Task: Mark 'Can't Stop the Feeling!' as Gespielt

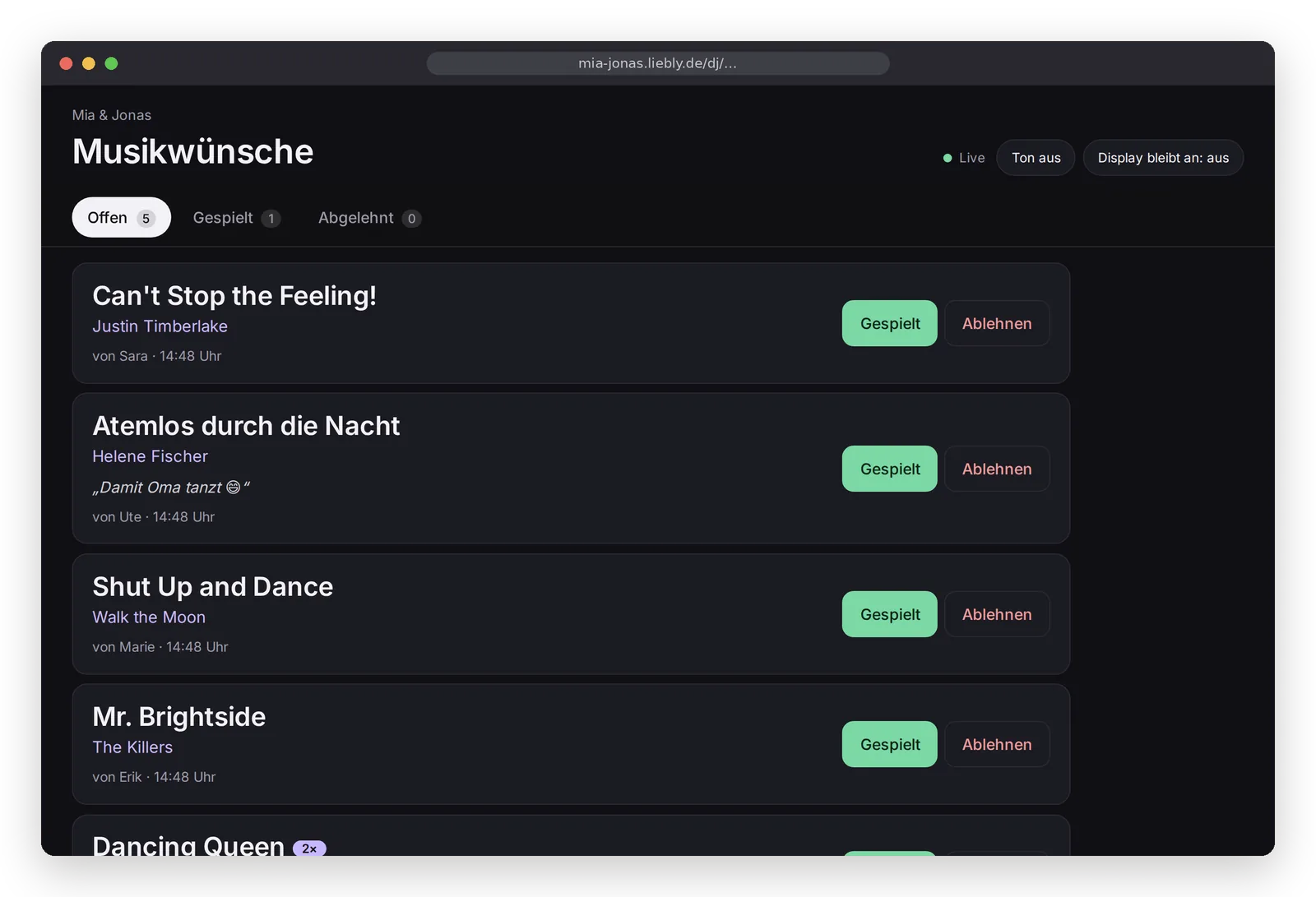Action: [x=890, y=323]
